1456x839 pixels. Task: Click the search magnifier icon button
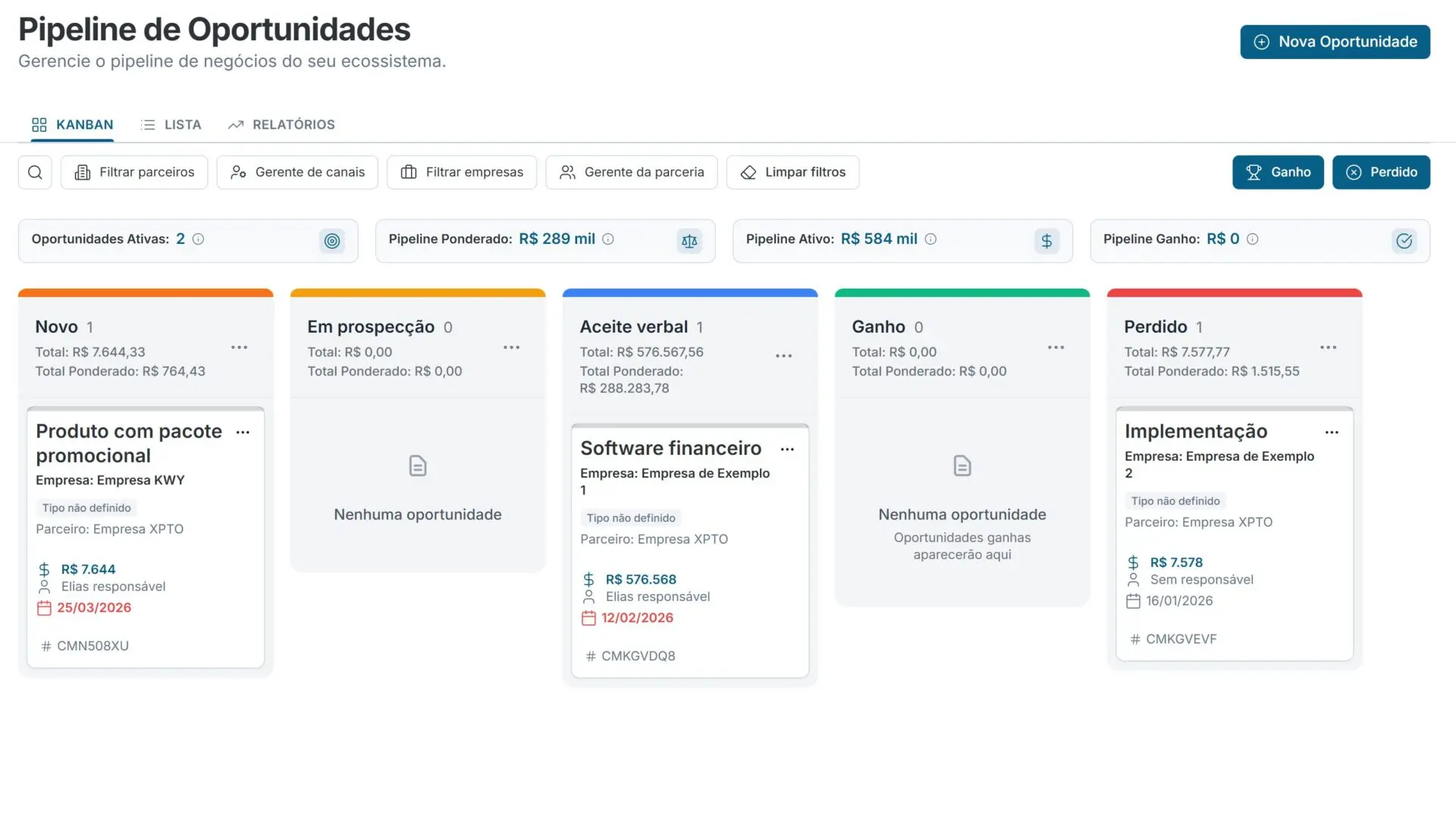(x=35, y=172)
